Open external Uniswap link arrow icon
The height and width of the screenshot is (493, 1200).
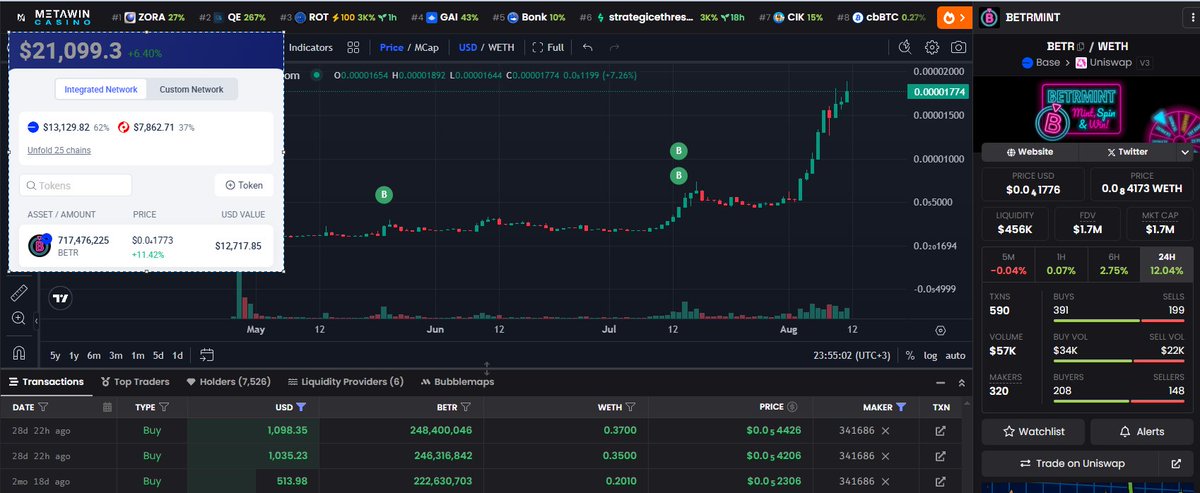pyautogui.click(x=1176, y=464)
